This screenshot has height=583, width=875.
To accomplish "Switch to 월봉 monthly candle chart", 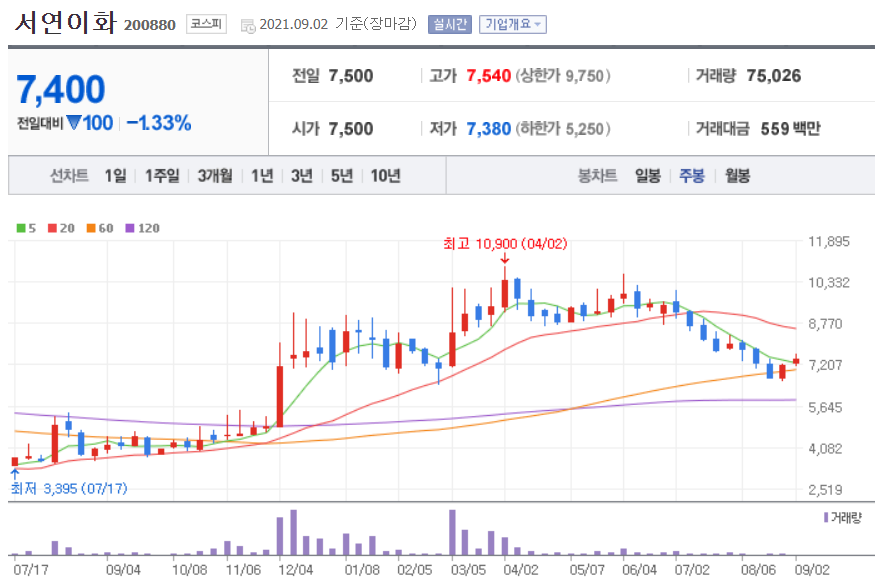I will pos(737,176).
